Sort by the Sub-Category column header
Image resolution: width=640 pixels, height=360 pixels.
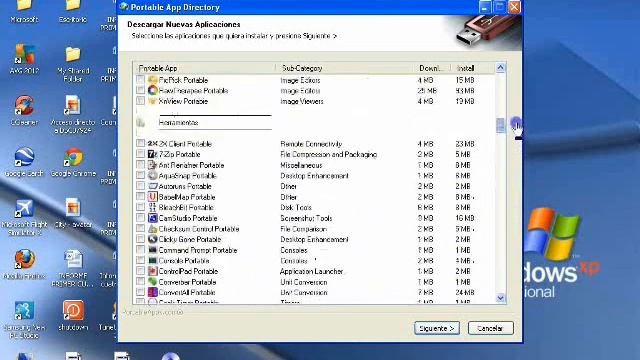(345, 68)
